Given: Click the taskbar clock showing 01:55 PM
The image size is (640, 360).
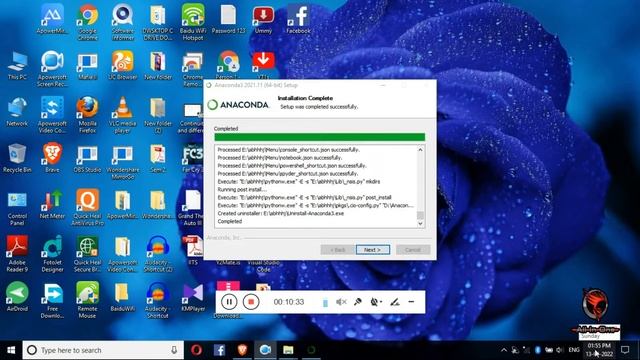Looking at the screenshot, I should click(599, 350).
